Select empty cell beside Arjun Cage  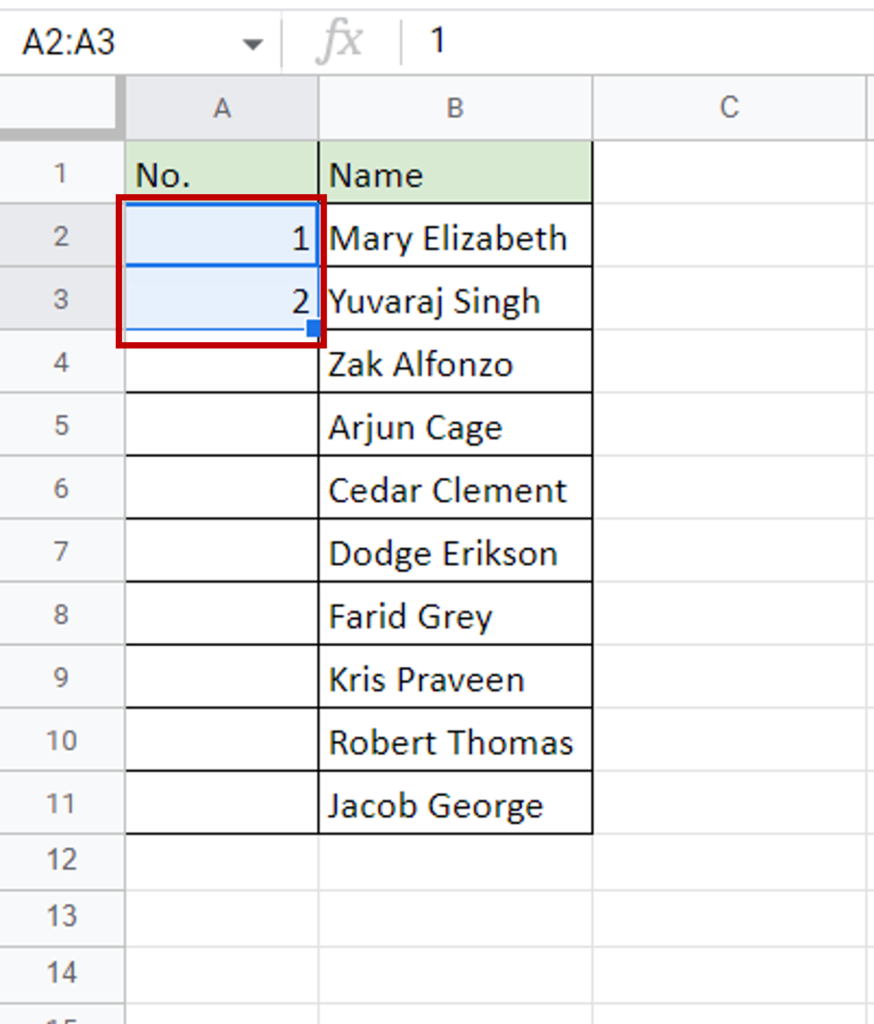coord(222,424)
